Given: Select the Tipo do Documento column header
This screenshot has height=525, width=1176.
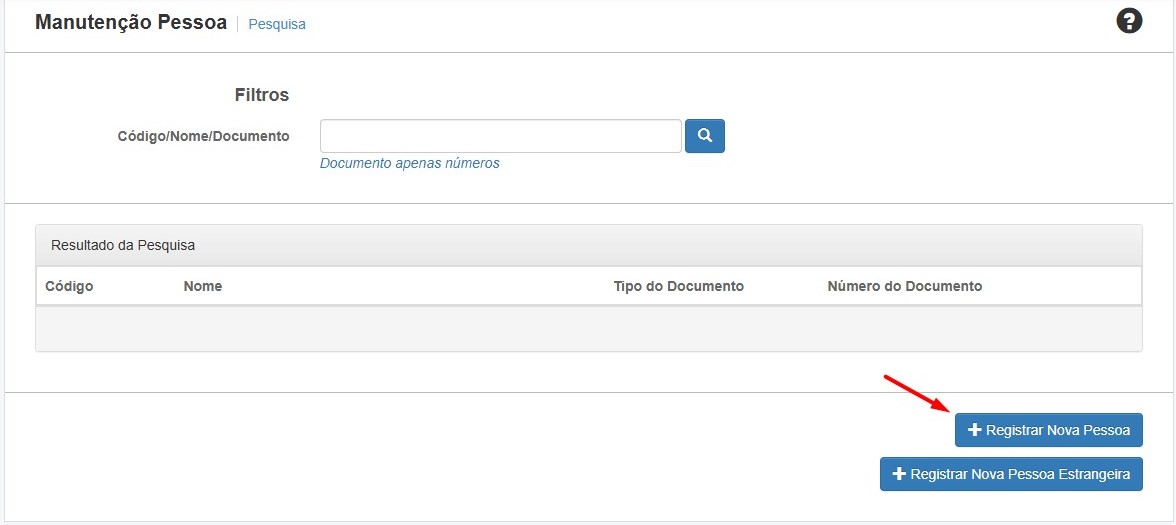Looking at the screenshot, I should (x=678, y=286).
